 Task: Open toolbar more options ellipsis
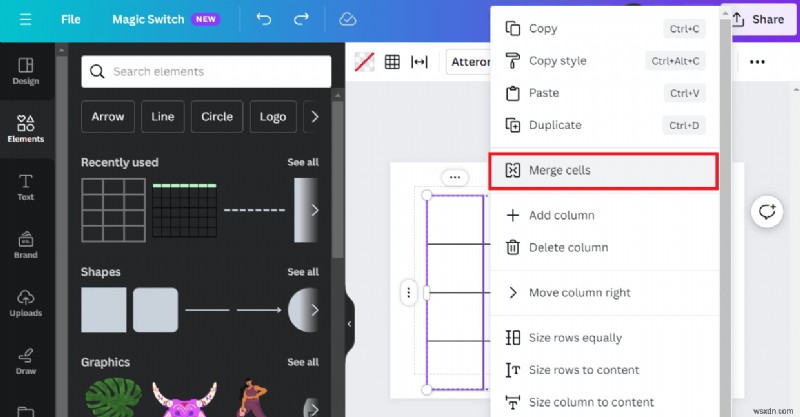click(757, 62)
